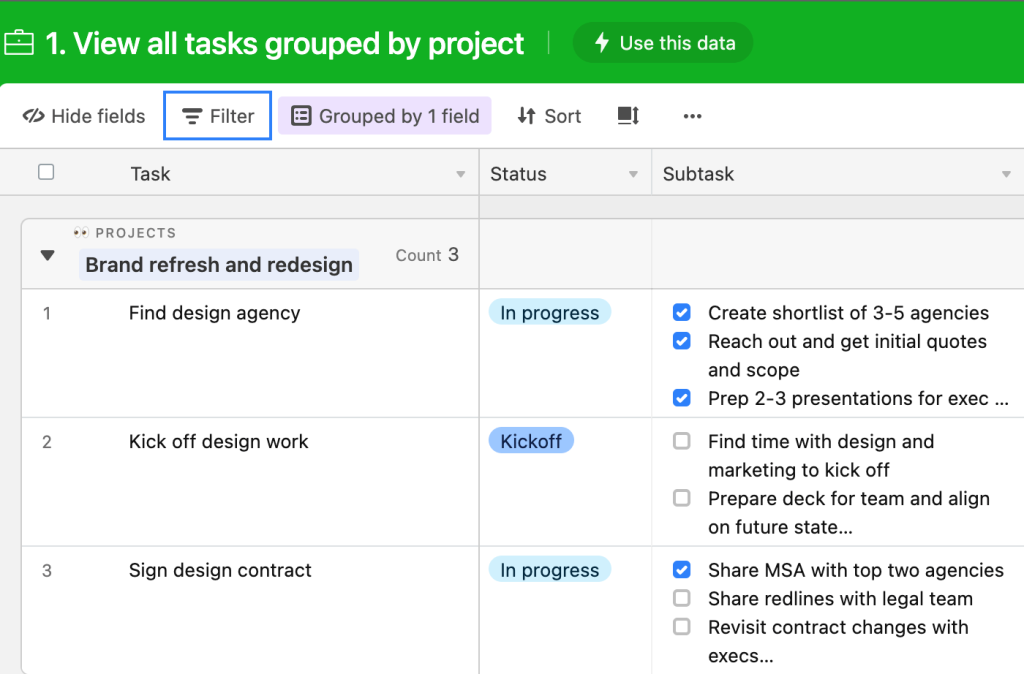This screenshot has height=674, width=1024.
Task: Check Revisit contract changes with execs
Action: click(x=682, y=626)
